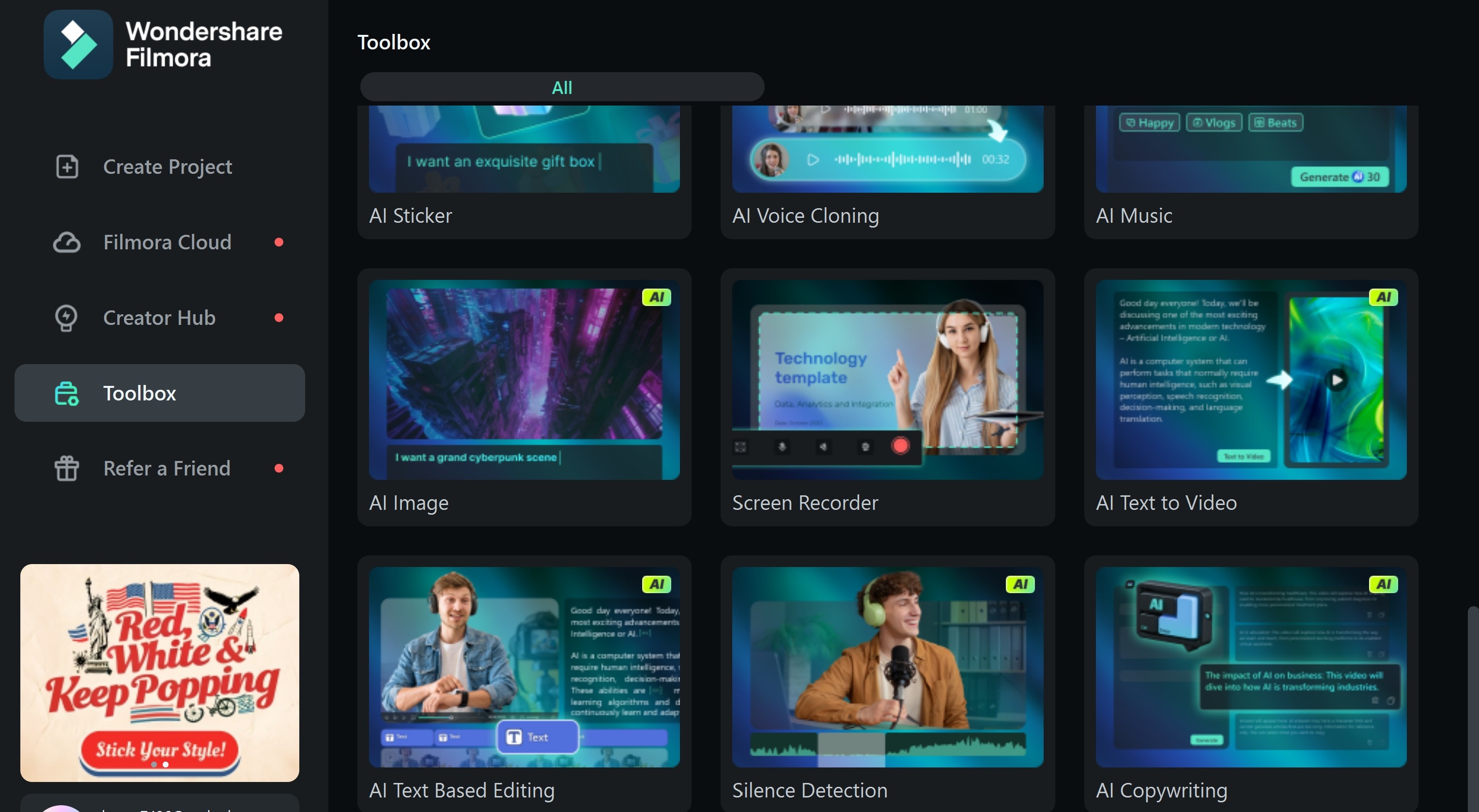Open Create Project from the sidebar
This screenshot has width=1479, height=812.
(x=160, y=167)
